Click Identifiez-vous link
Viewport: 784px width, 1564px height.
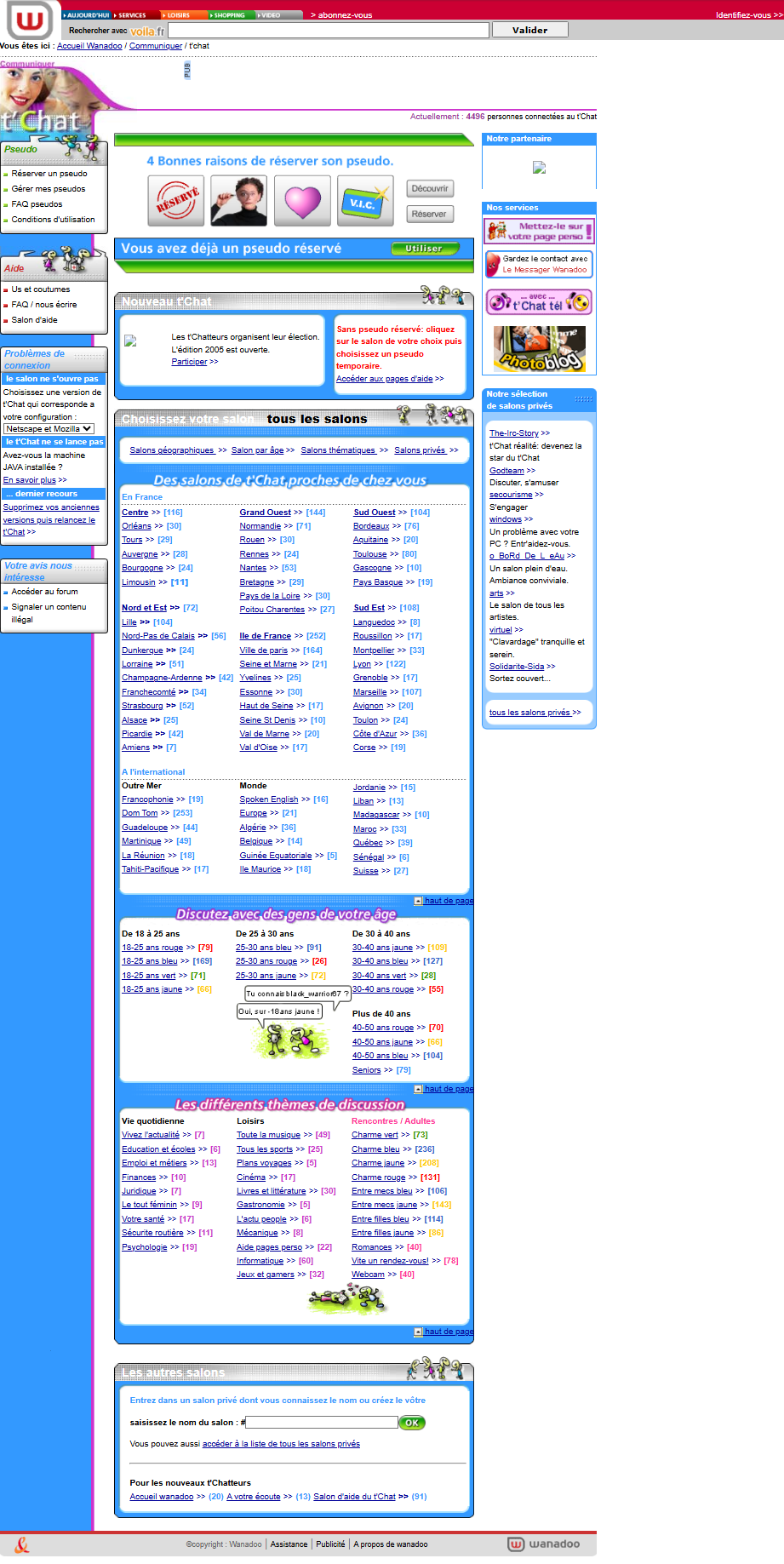click(x=748, y=15)
